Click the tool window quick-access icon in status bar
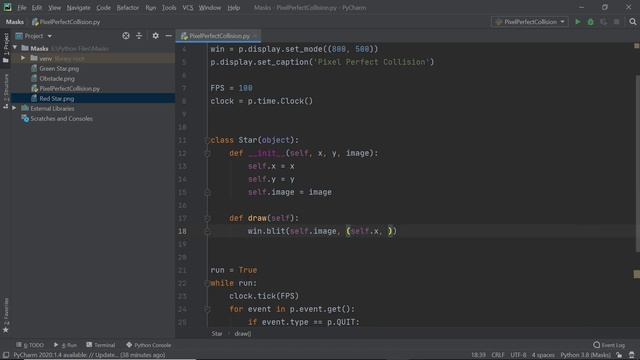 click(6, 355)
